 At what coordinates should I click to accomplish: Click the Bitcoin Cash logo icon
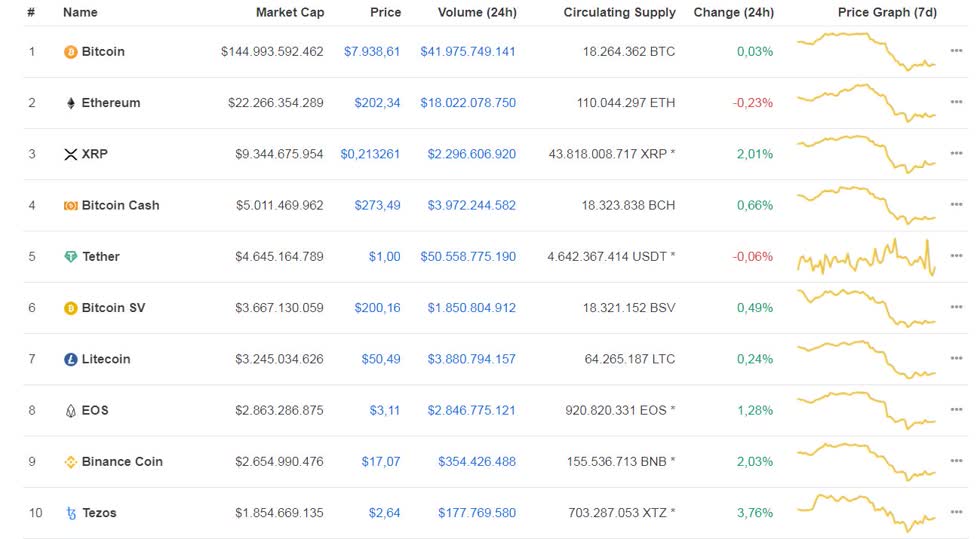[x=71, y=206]
